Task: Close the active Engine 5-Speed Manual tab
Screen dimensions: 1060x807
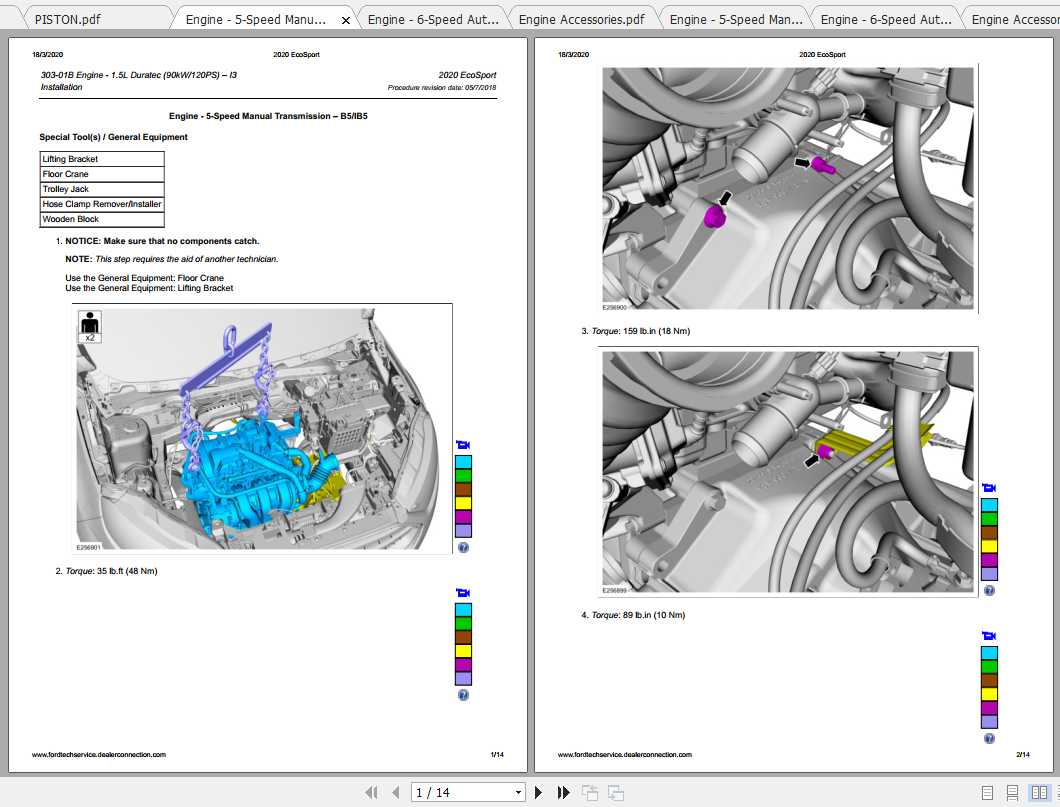Action: tap(345, 18)
